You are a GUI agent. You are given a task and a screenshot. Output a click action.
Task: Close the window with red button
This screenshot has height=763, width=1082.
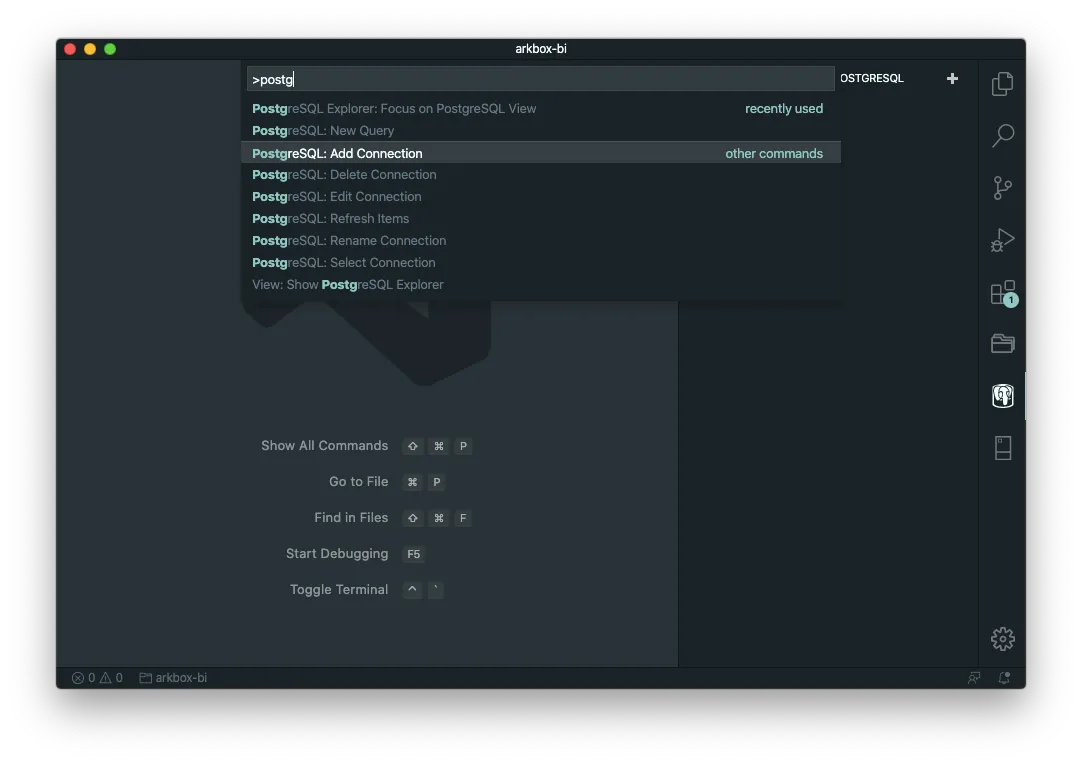coord(70,49)
